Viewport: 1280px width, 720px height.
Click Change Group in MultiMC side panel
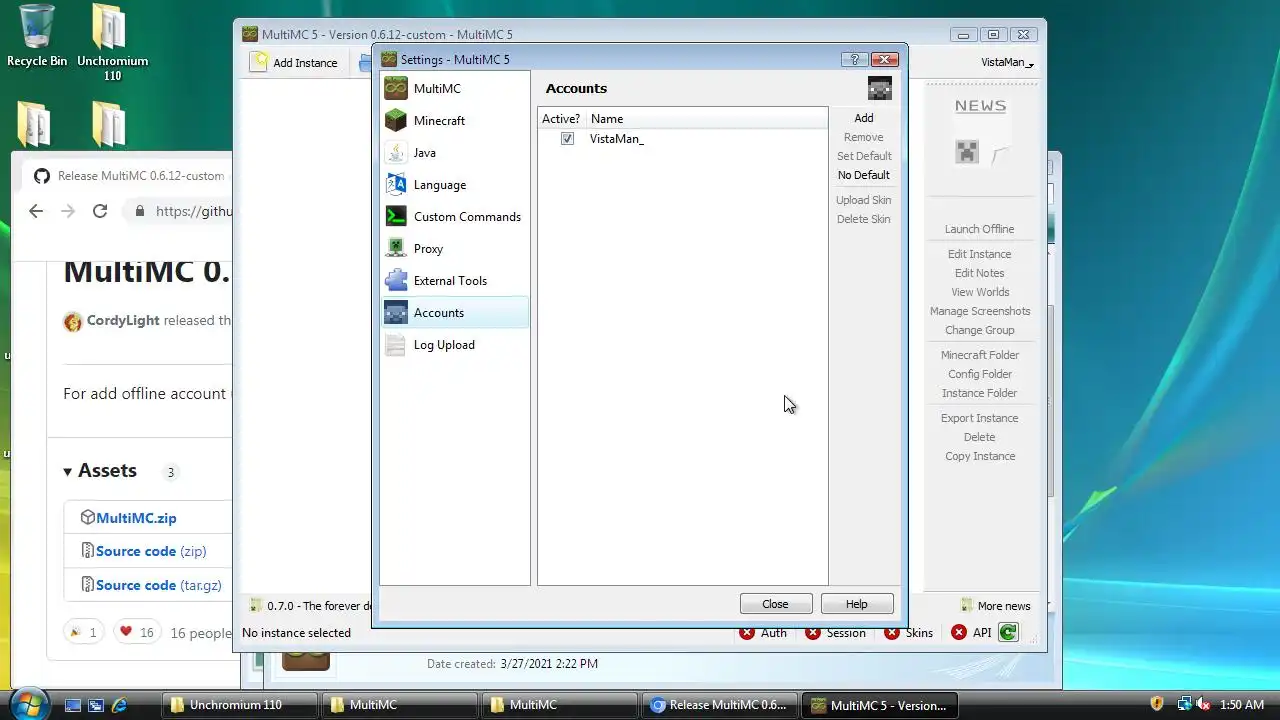[980, 330]
